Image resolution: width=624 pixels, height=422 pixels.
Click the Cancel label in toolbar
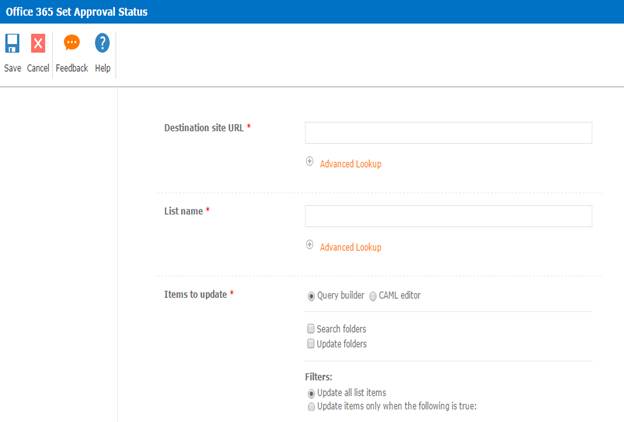(x=38, y=68)
